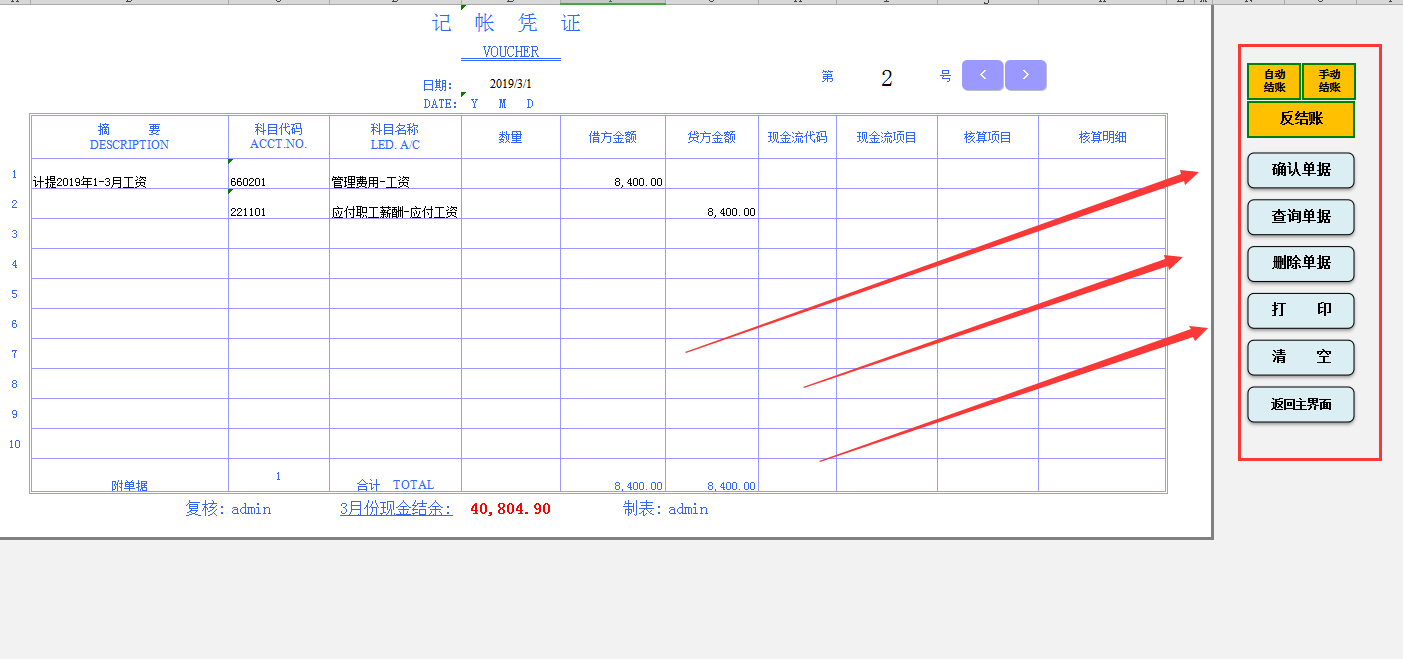
Task: Click 返回主界面 to return to main screen
Action: pyautogui.click(x=1300, y=405)
